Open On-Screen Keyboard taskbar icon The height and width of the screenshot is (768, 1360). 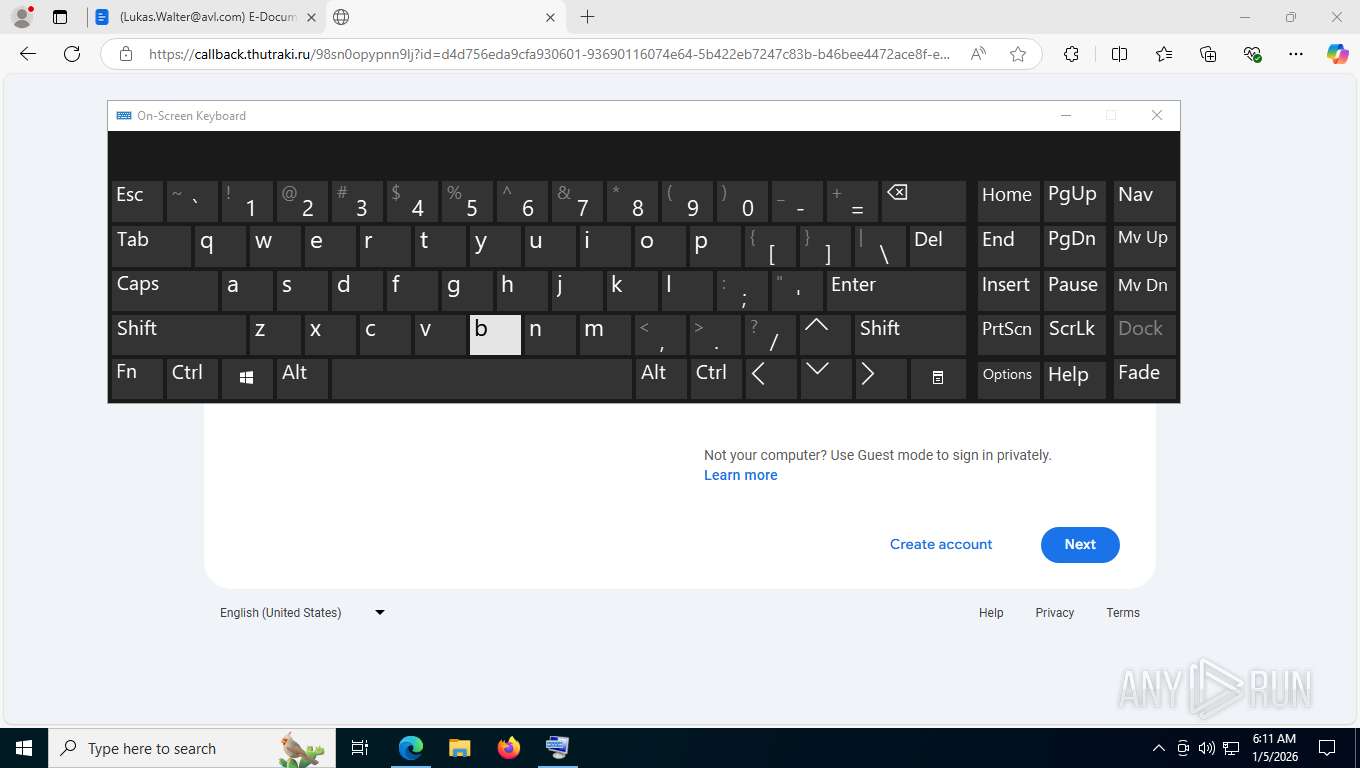point(557,748)
